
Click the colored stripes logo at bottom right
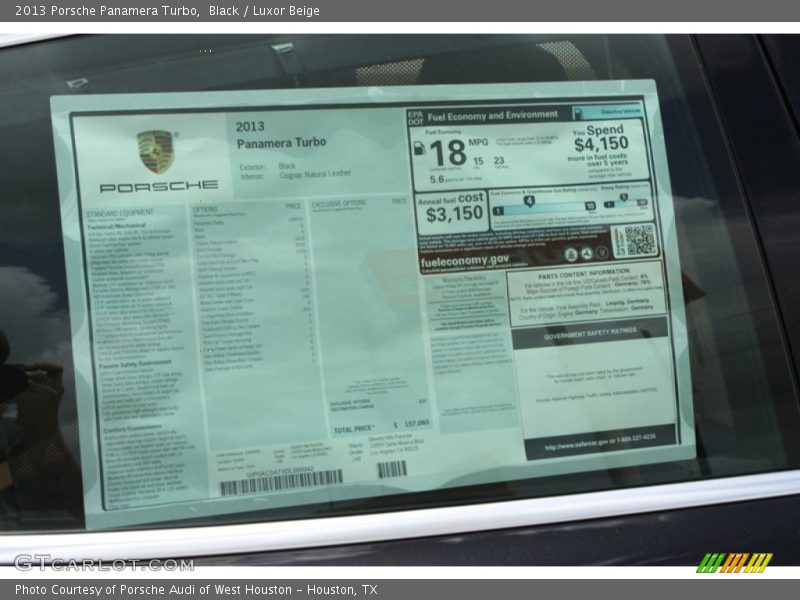click(x=735, y=563)
